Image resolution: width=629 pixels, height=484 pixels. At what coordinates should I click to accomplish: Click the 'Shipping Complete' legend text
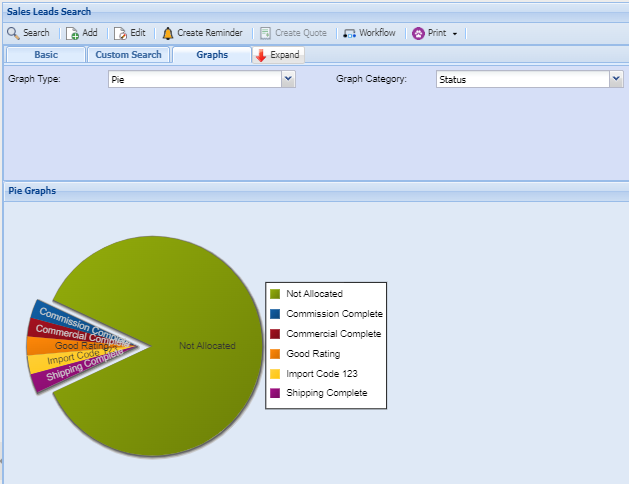coord(327,393)
